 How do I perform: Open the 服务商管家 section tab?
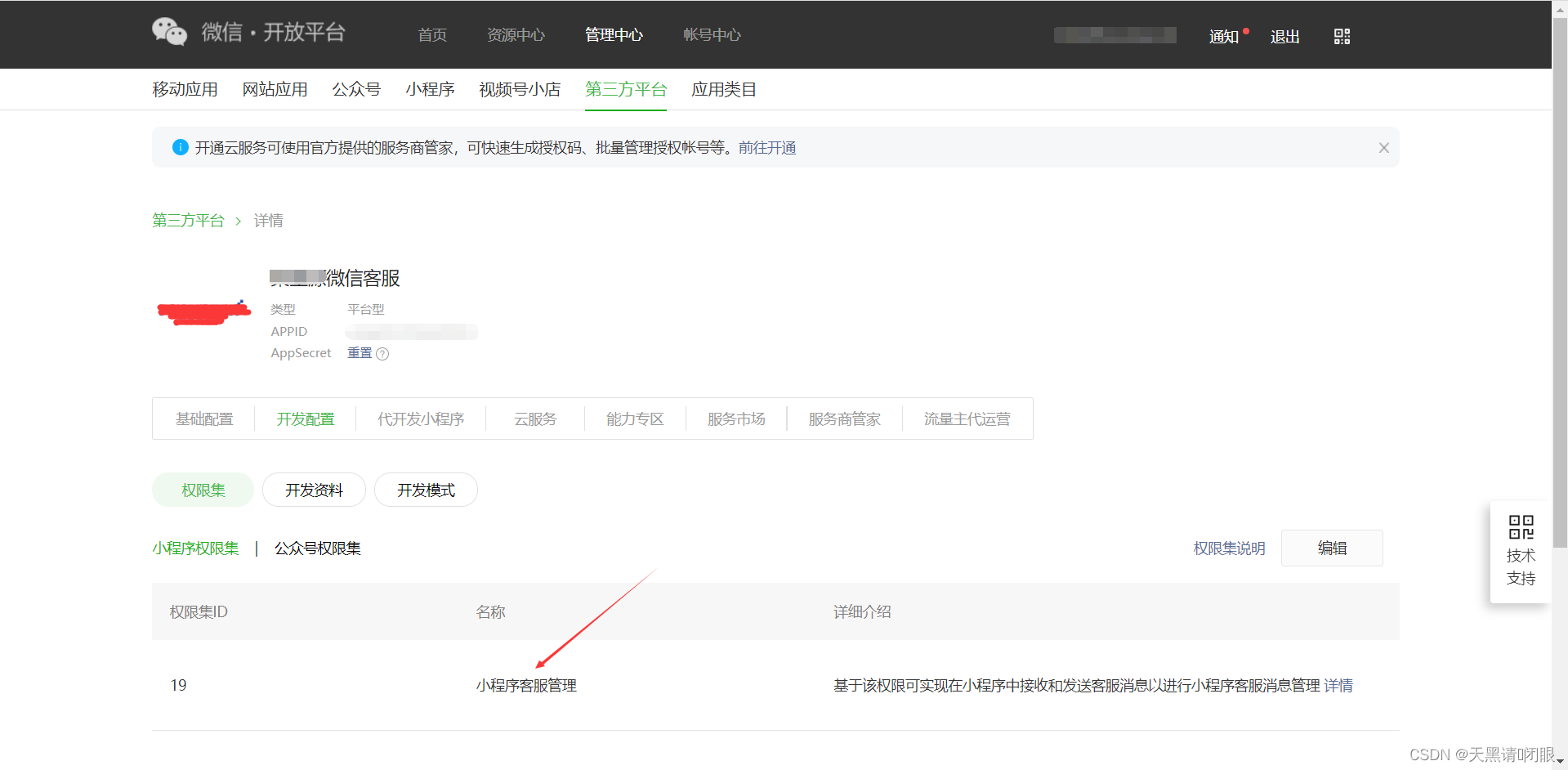(845, 419)
